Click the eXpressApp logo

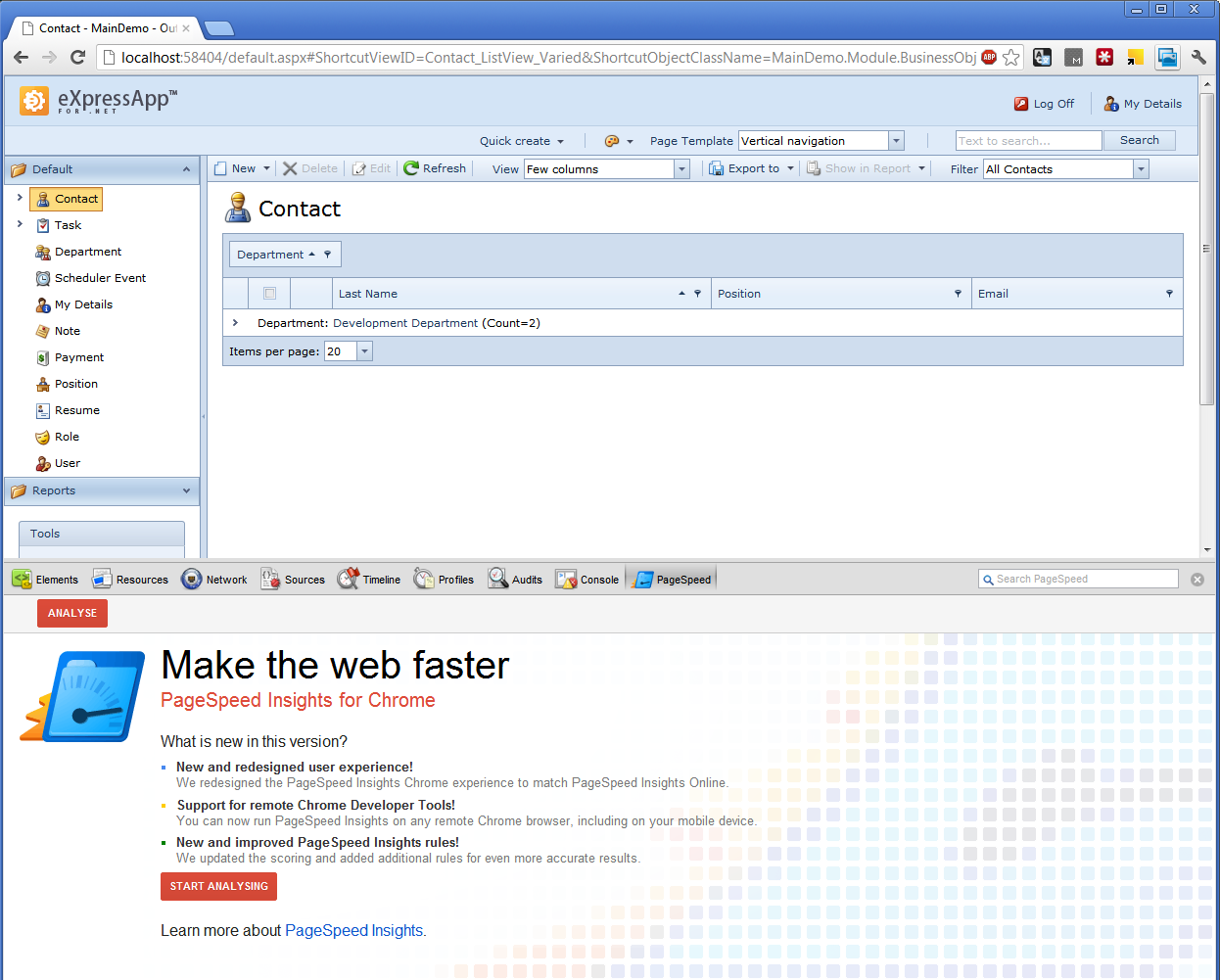tap(99, 101)
